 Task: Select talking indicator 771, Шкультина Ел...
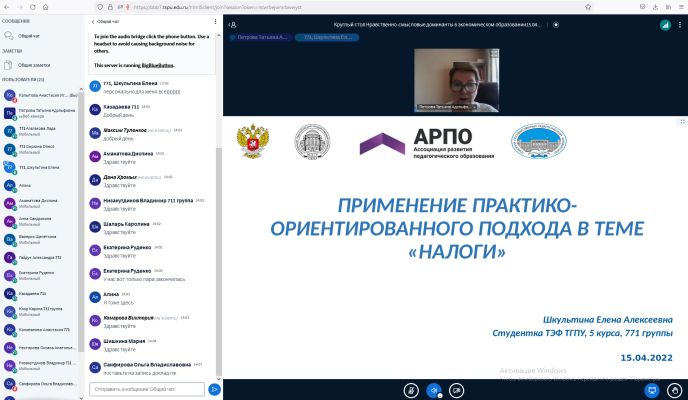pos(327,37)
